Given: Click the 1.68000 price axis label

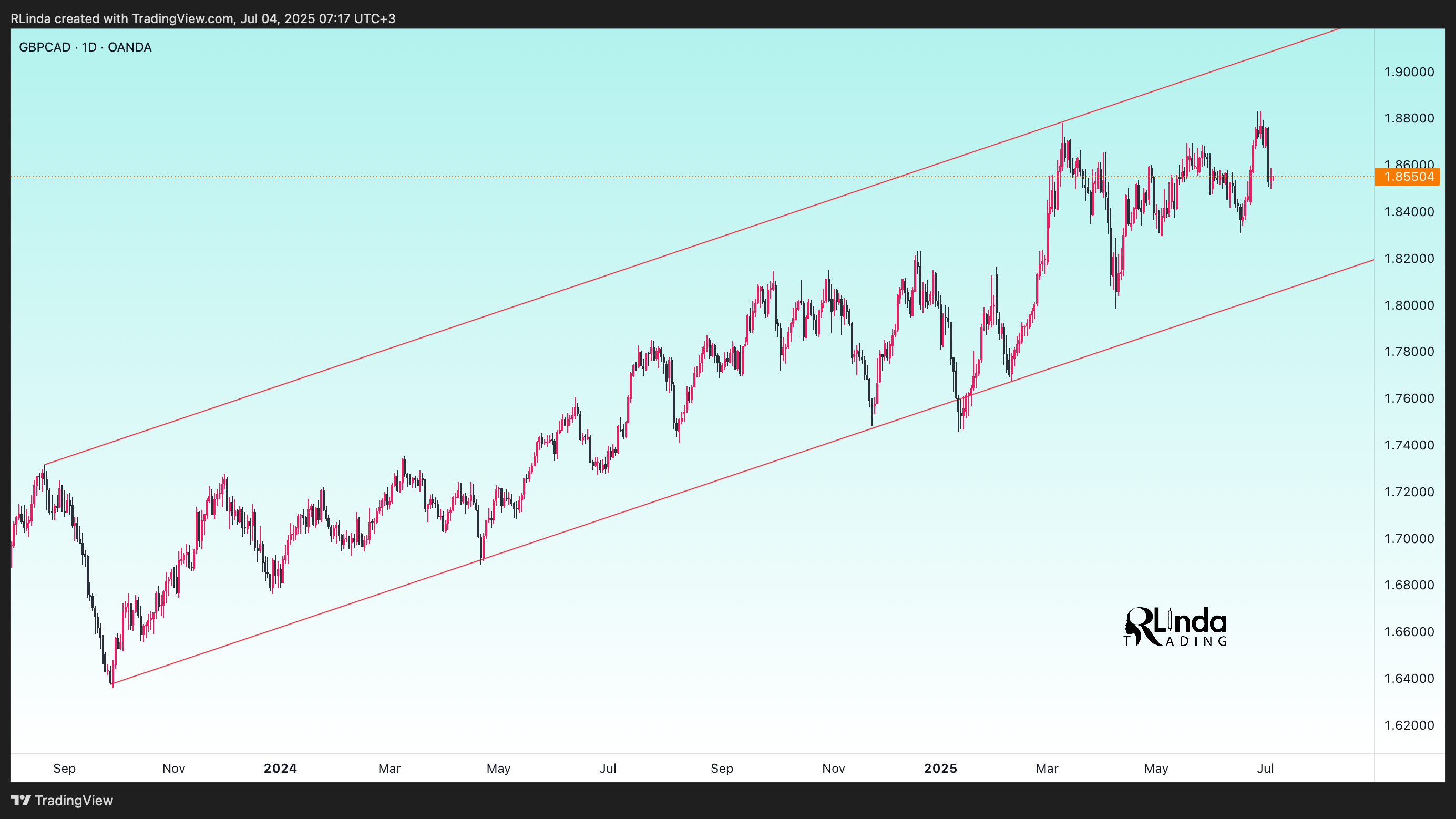Looking at the screenshot, I should 1409,585.
